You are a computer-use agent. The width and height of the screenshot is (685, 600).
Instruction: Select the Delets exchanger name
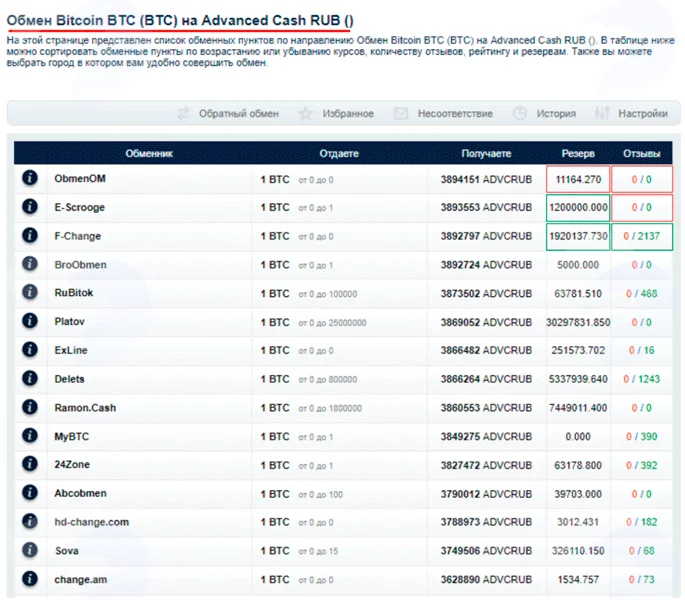pos(69,379)
